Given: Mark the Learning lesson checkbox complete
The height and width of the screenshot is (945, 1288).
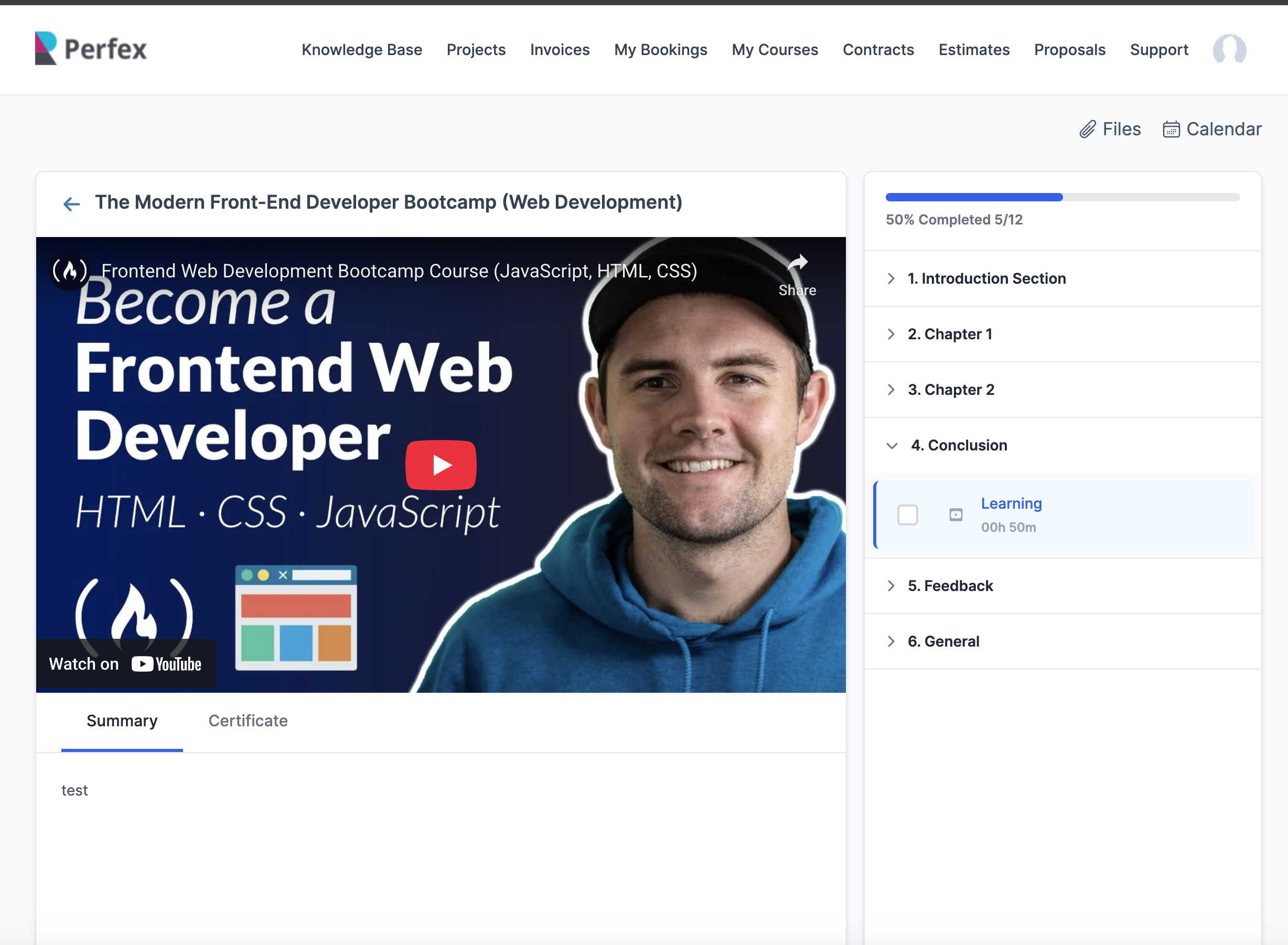Looking at the screenshot, I should click(x=908, y=515).
